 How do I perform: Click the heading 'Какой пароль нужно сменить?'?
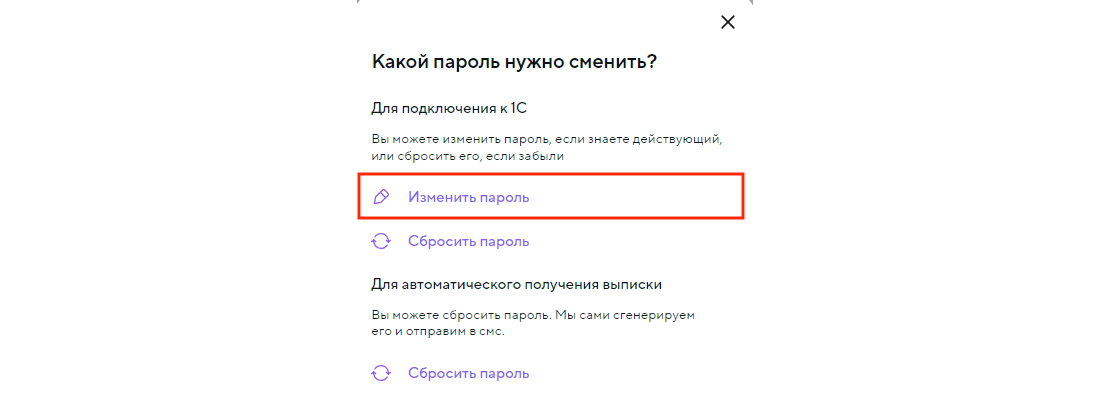(514, 61)
